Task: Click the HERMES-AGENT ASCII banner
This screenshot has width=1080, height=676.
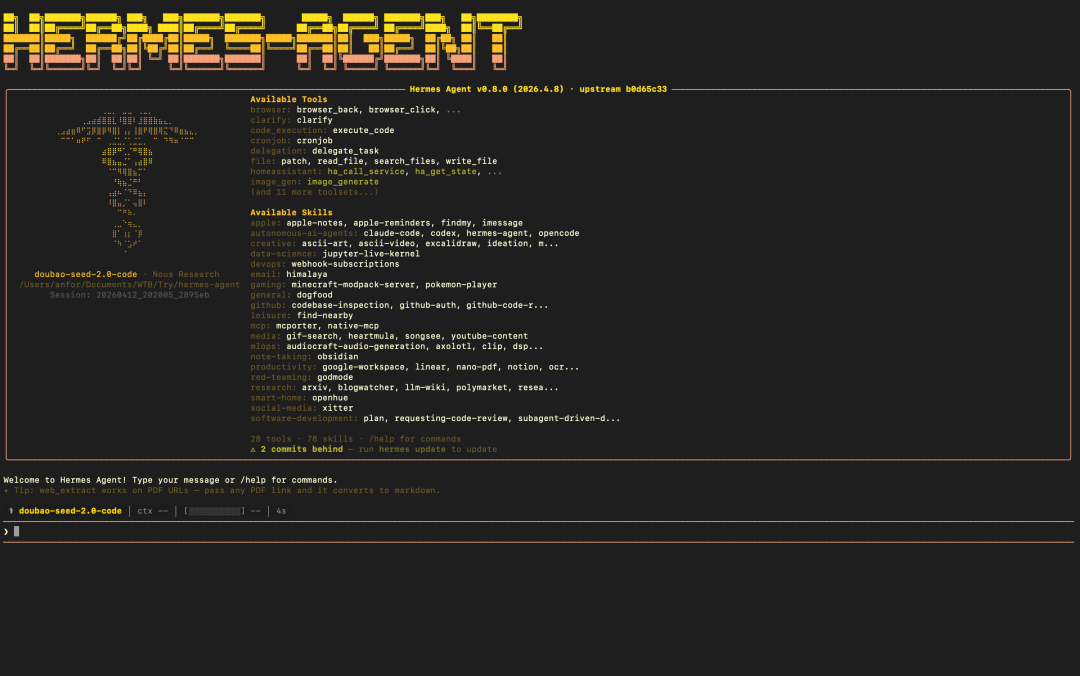Action: (x=262, y=41)
